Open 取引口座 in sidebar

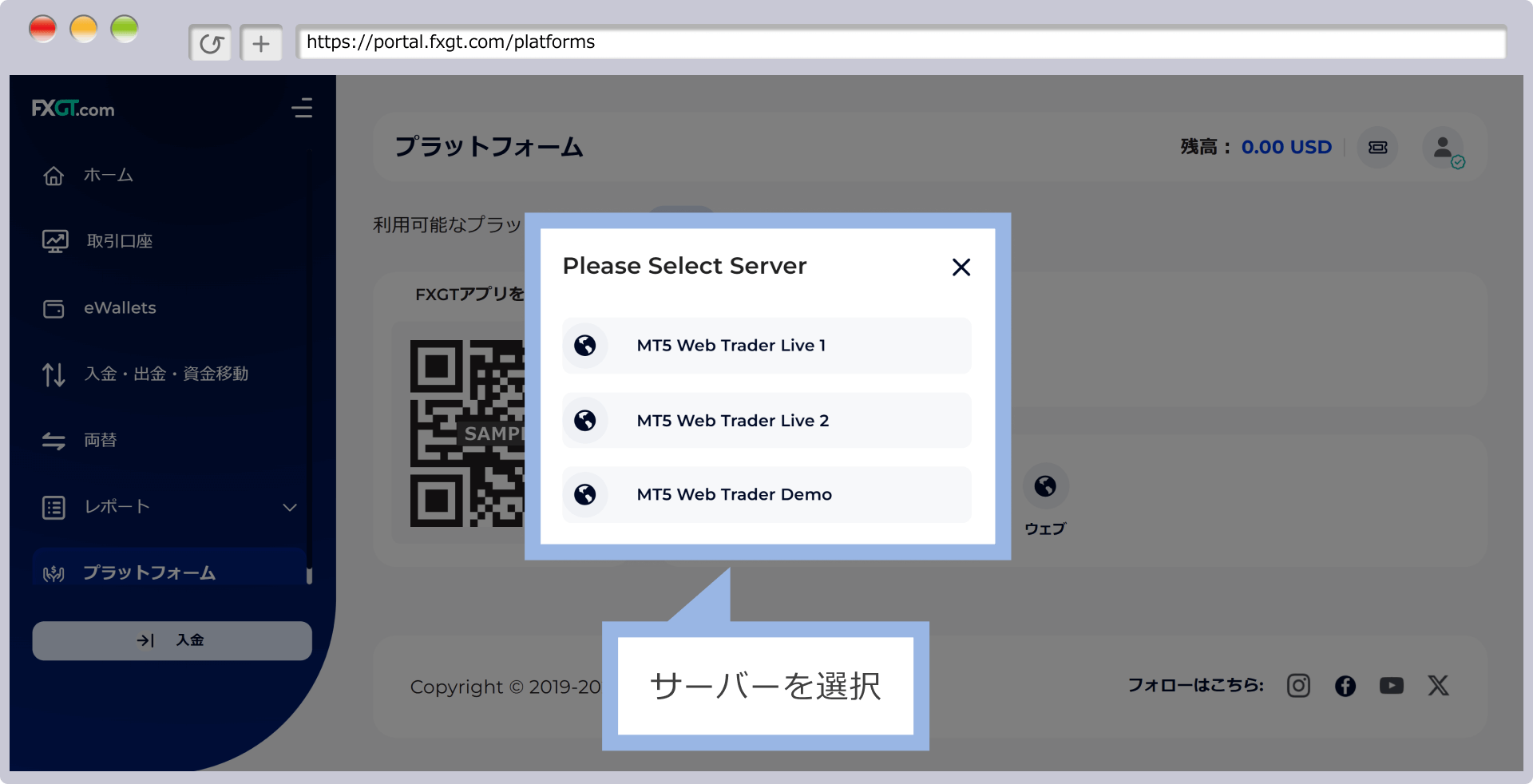[x=120, y=241]
